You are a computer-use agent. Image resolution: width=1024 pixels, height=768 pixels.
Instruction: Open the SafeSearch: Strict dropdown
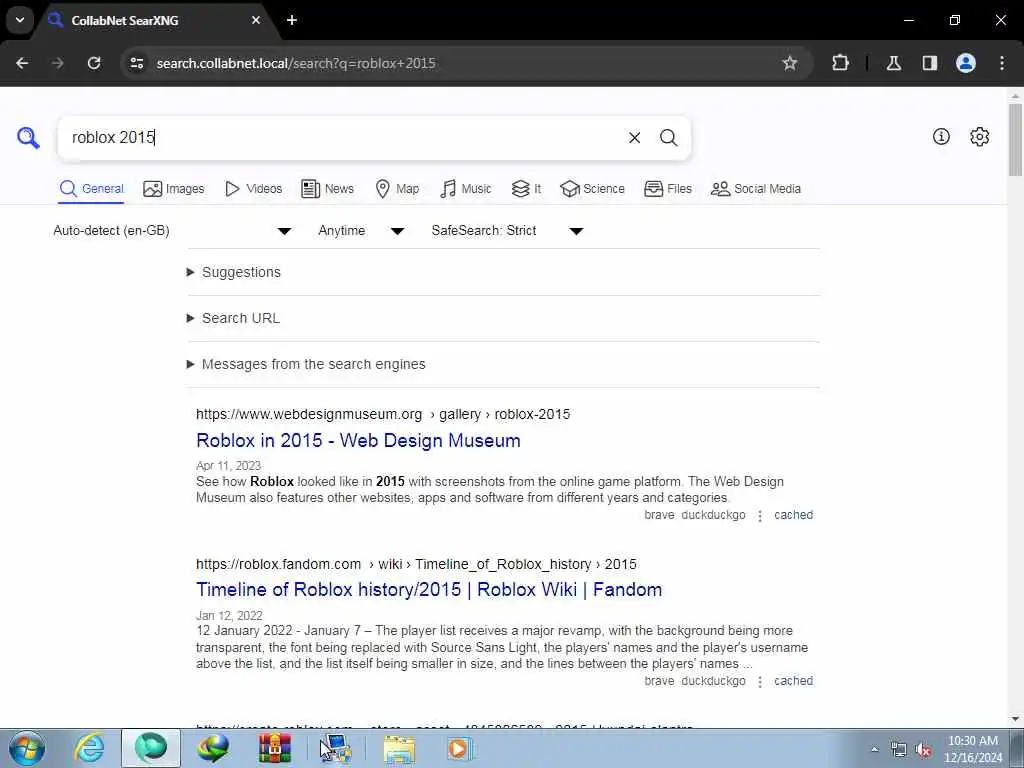click(507, 231)
